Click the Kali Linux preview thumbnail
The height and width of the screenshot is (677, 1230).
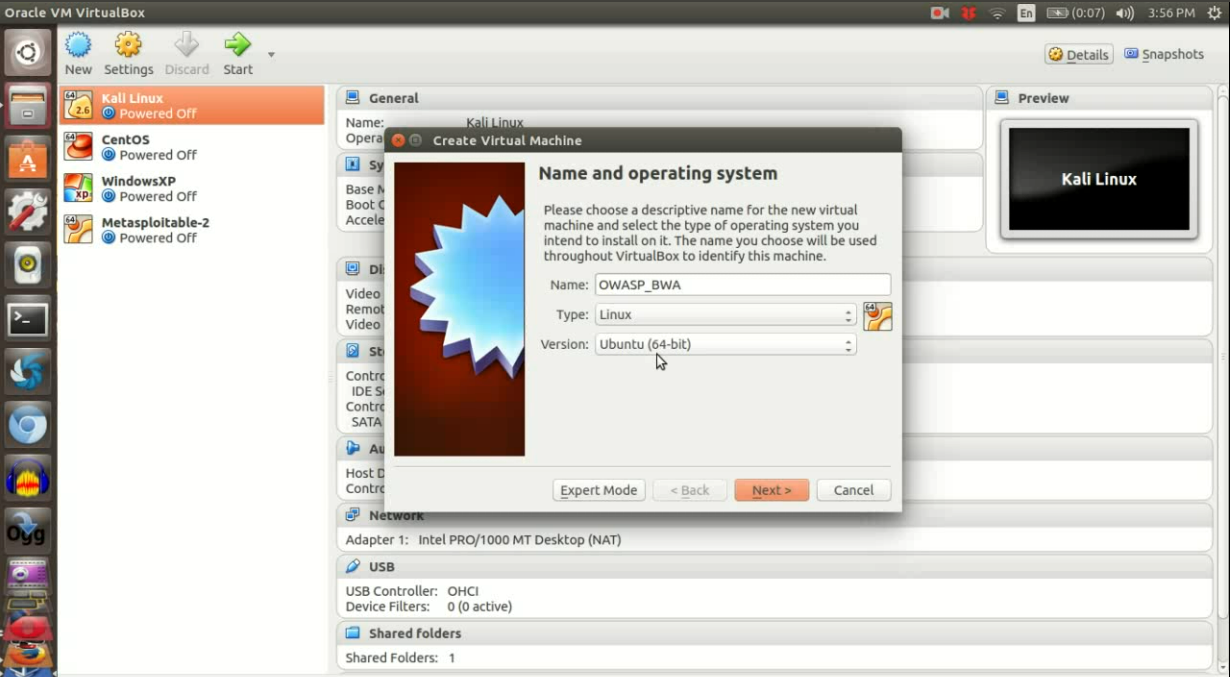tap(1099, 179)
